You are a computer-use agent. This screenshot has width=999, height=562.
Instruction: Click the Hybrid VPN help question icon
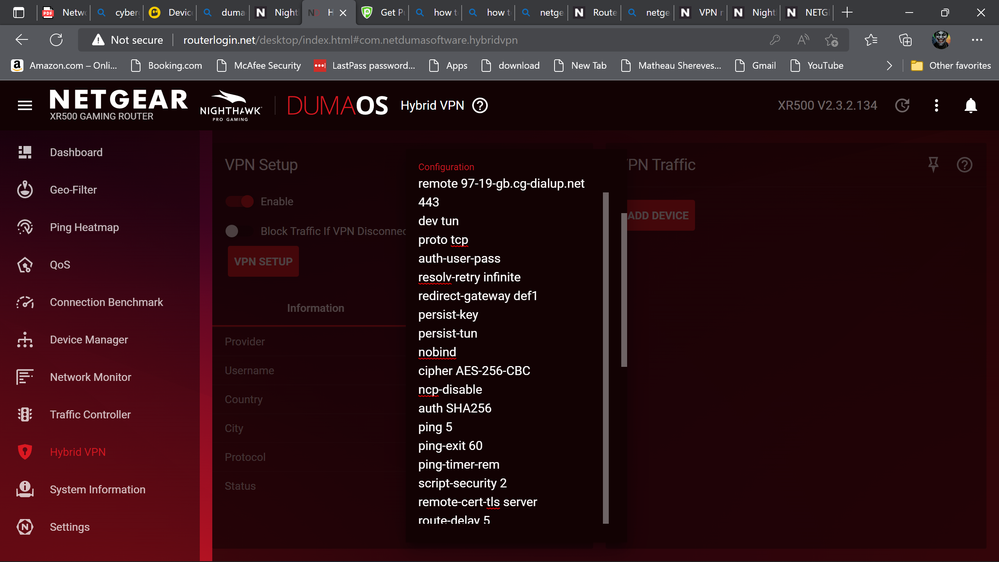[x=480, y=105]
